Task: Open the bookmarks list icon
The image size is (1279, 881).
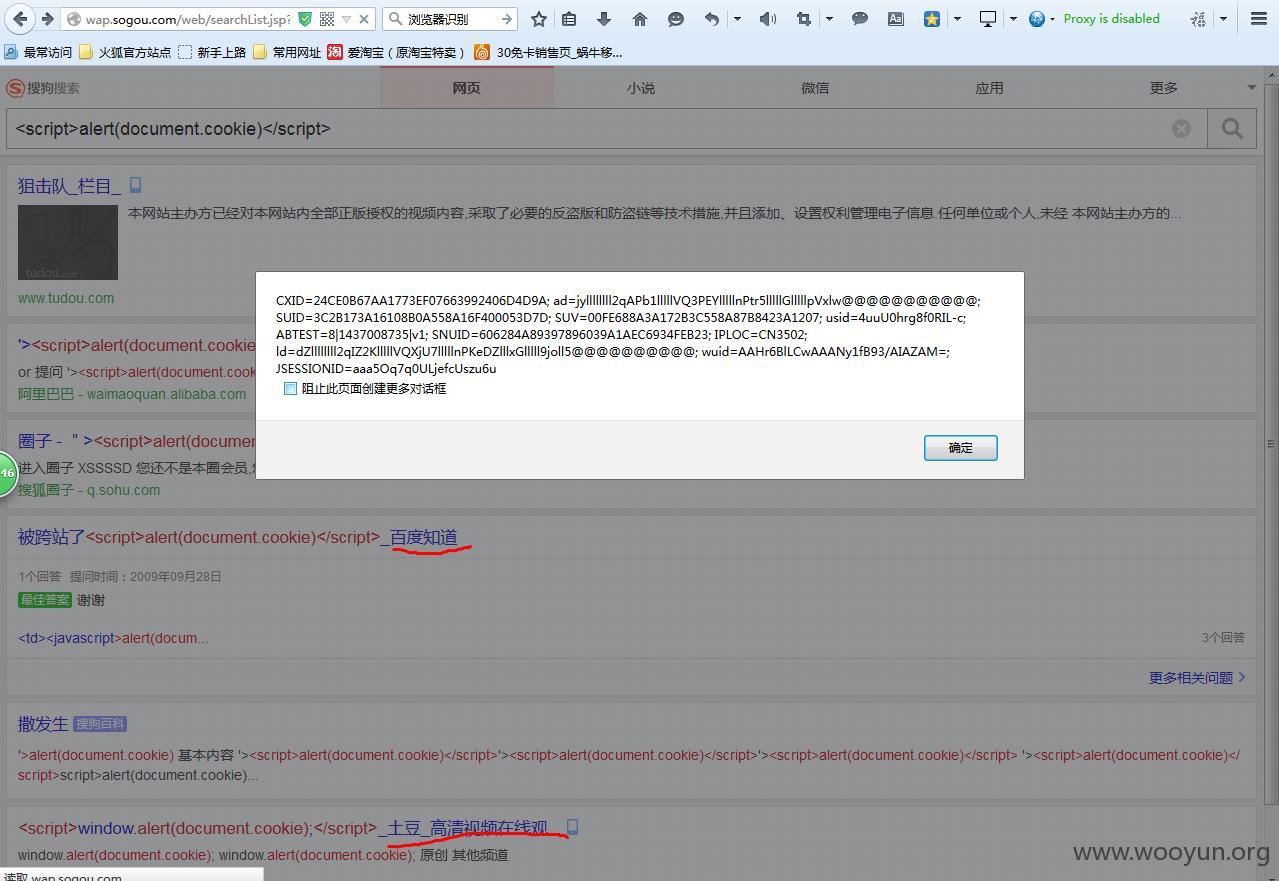Action: click(x=569, y=18)
